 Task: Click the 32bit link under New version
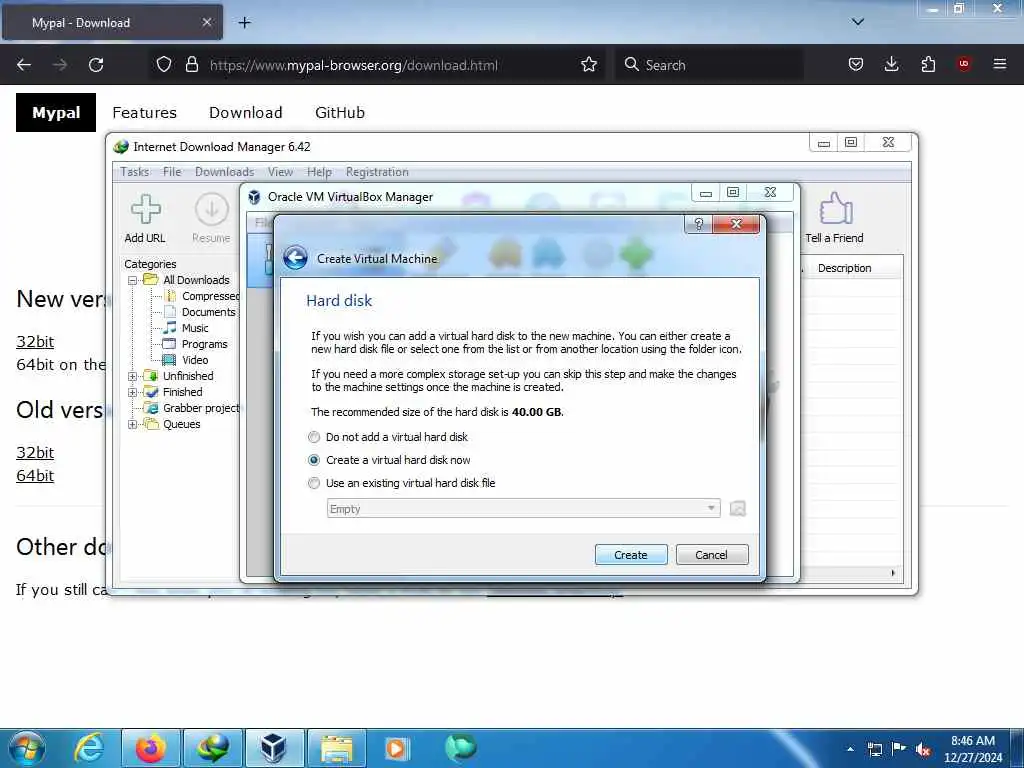click(x=35, y=342)
